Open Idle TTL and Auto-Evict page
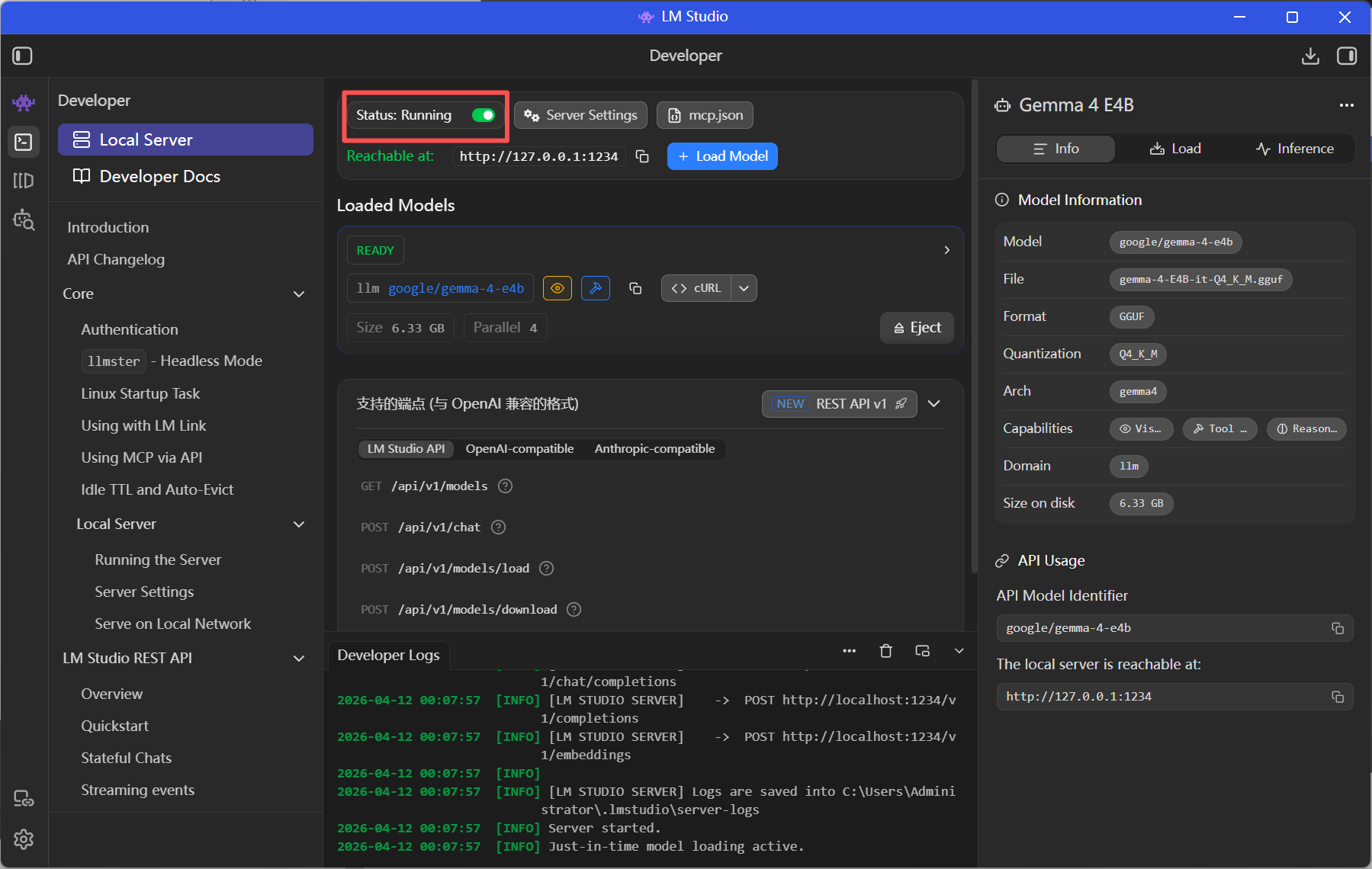The width and height of the screenshot is (1372, 869). click(x=157, y=489)
